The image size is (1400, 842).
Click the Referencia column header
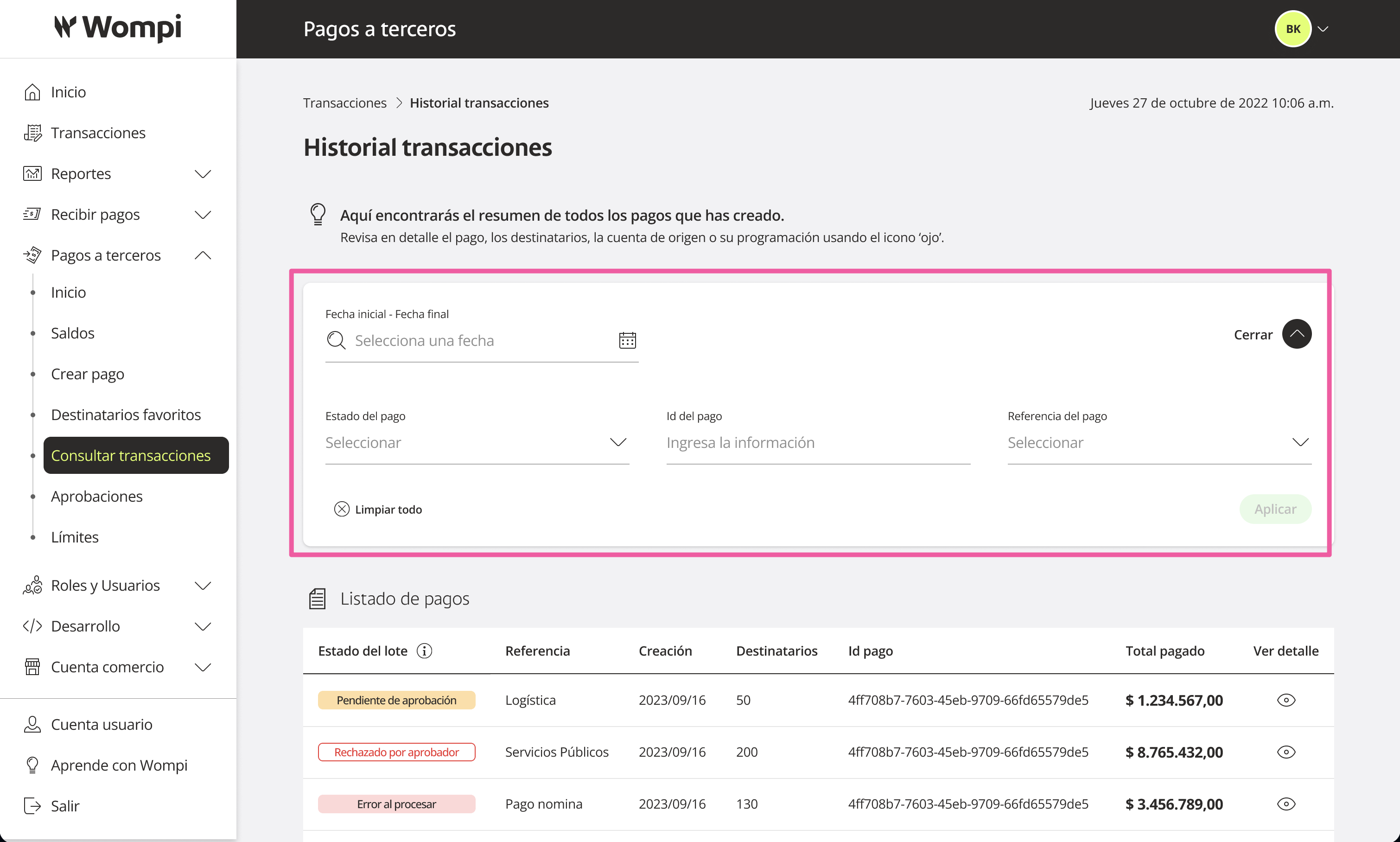point(537,651)
